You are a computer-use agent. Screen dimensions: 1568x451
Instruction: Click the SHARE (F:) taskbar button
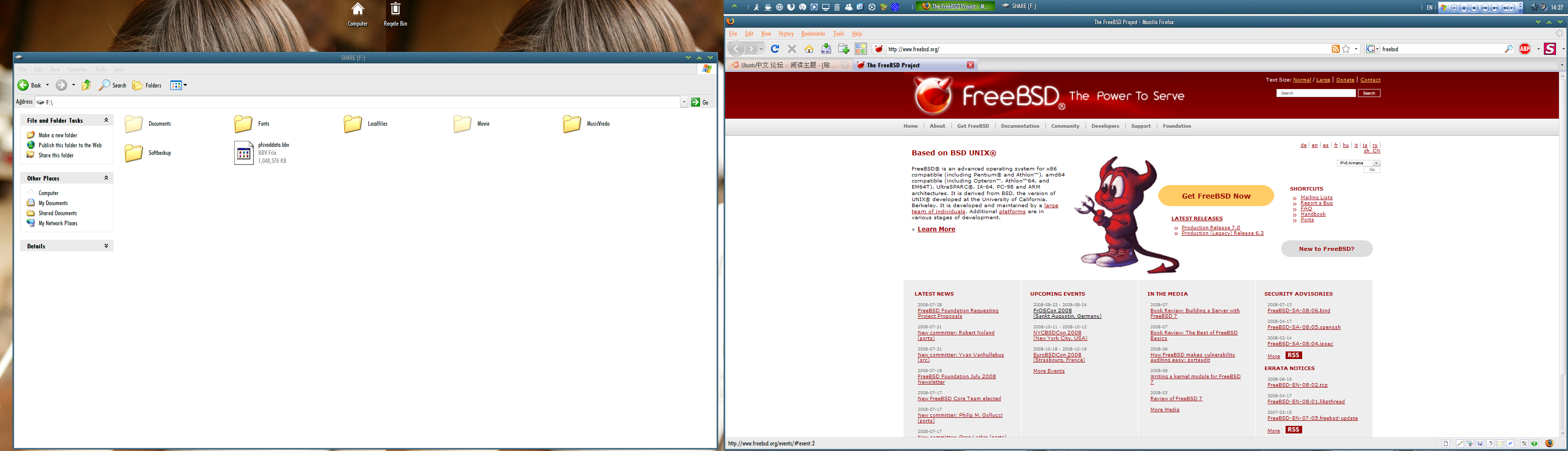1019,7
